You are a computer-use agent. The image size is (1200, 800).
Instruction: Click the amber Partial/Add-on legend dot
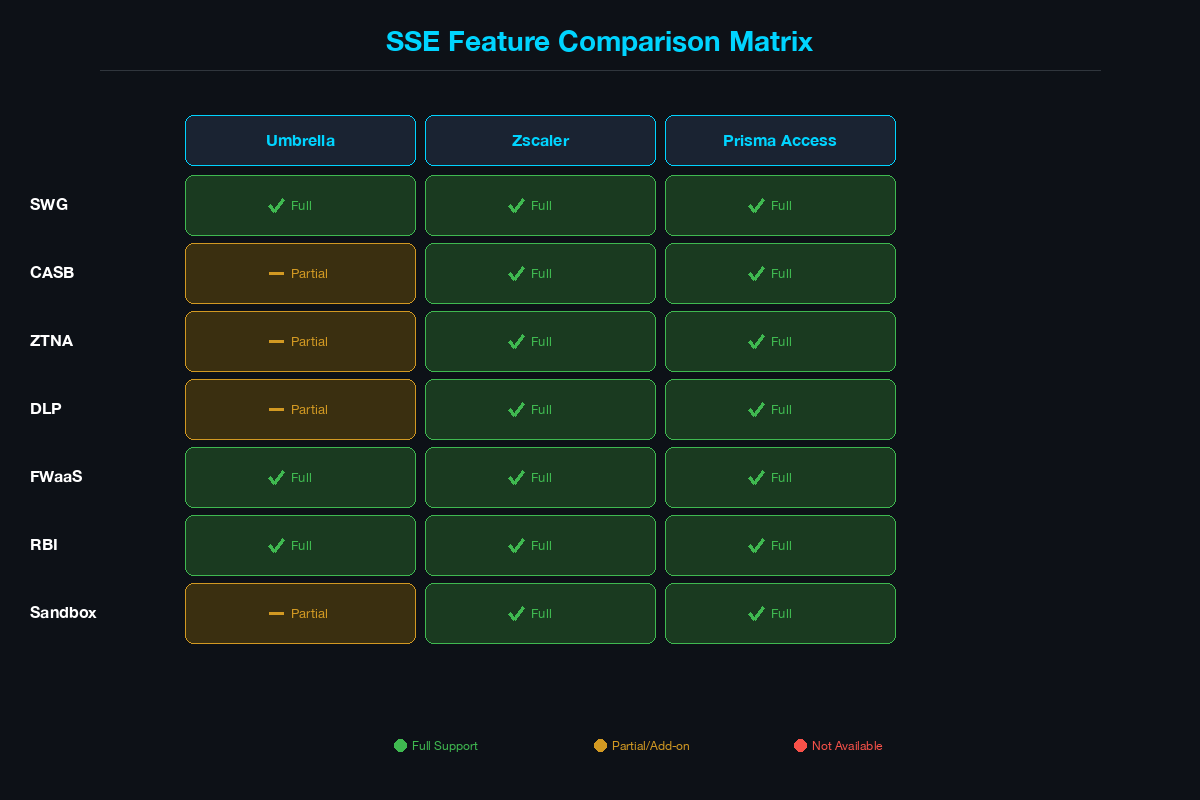[600, 745]
